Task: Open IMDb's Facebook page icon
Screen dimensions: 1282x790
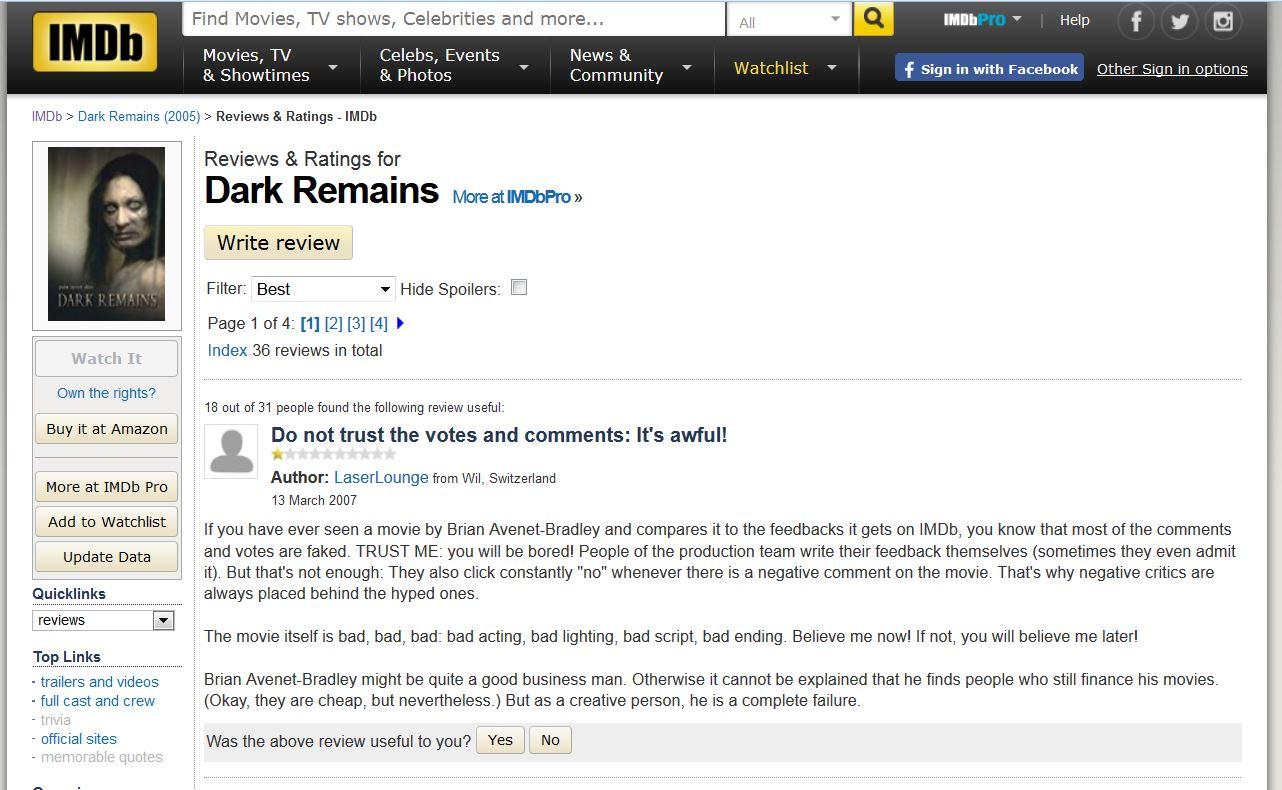Action: (1135, 21)
